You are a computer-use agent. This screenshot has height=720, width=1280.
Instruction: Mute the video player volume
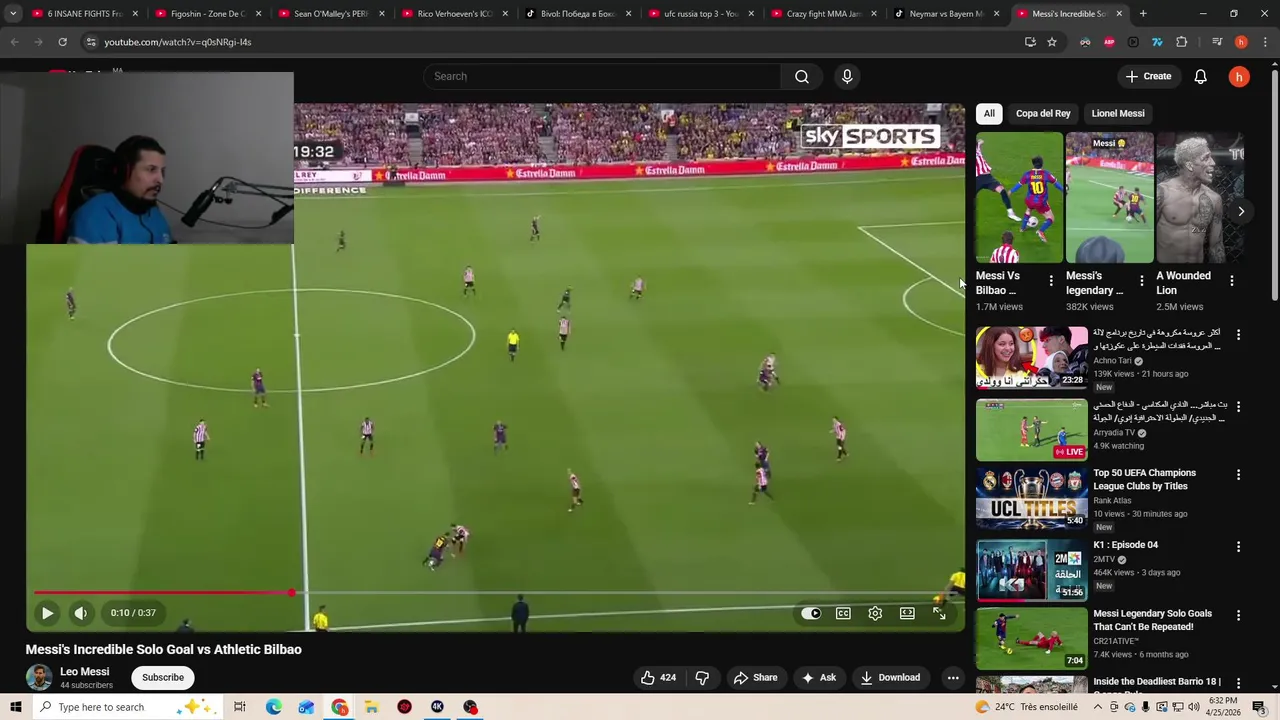81,613
